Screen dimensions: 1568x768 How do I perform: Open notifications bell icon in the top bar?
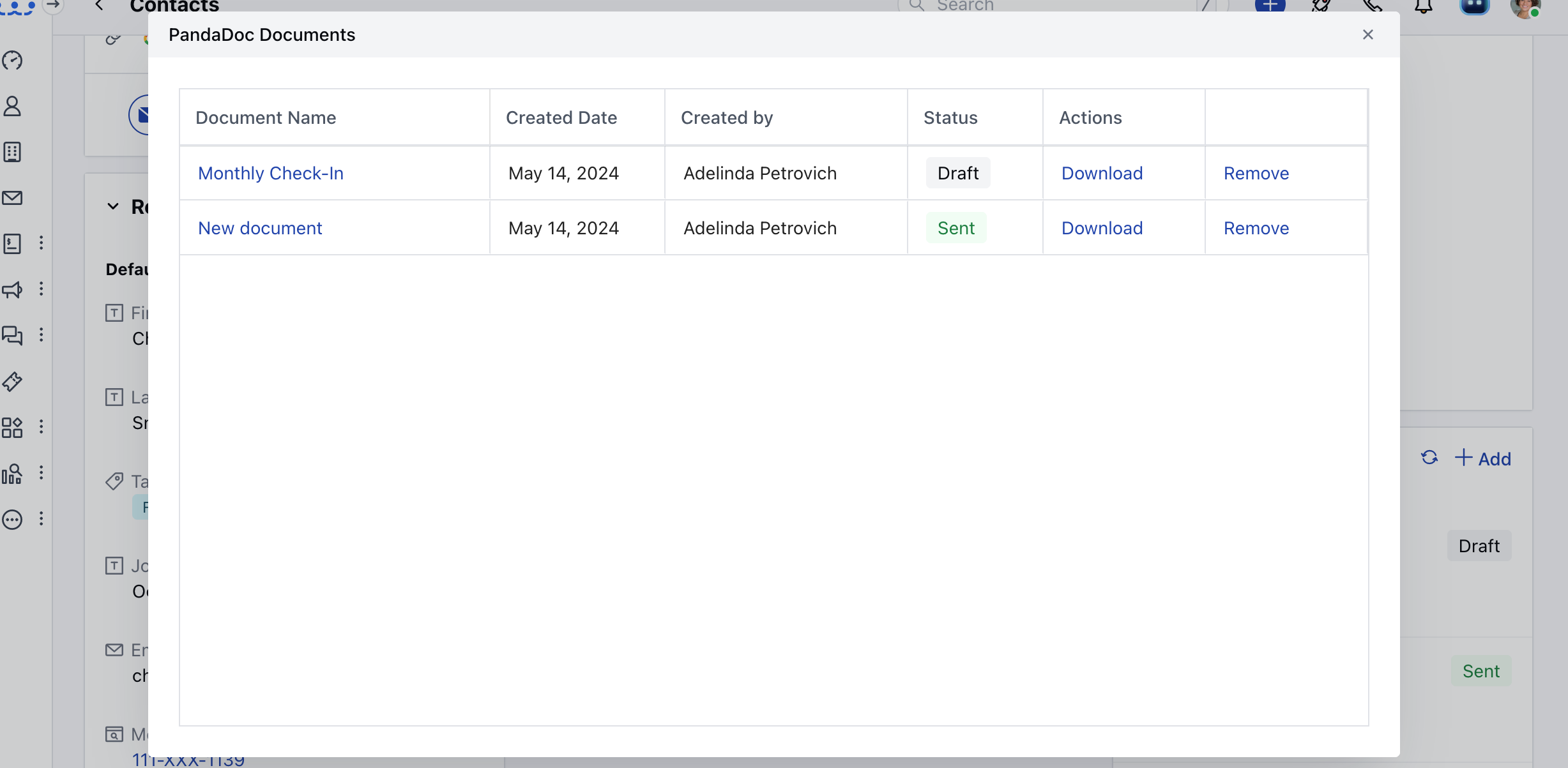coord(1424,6)
